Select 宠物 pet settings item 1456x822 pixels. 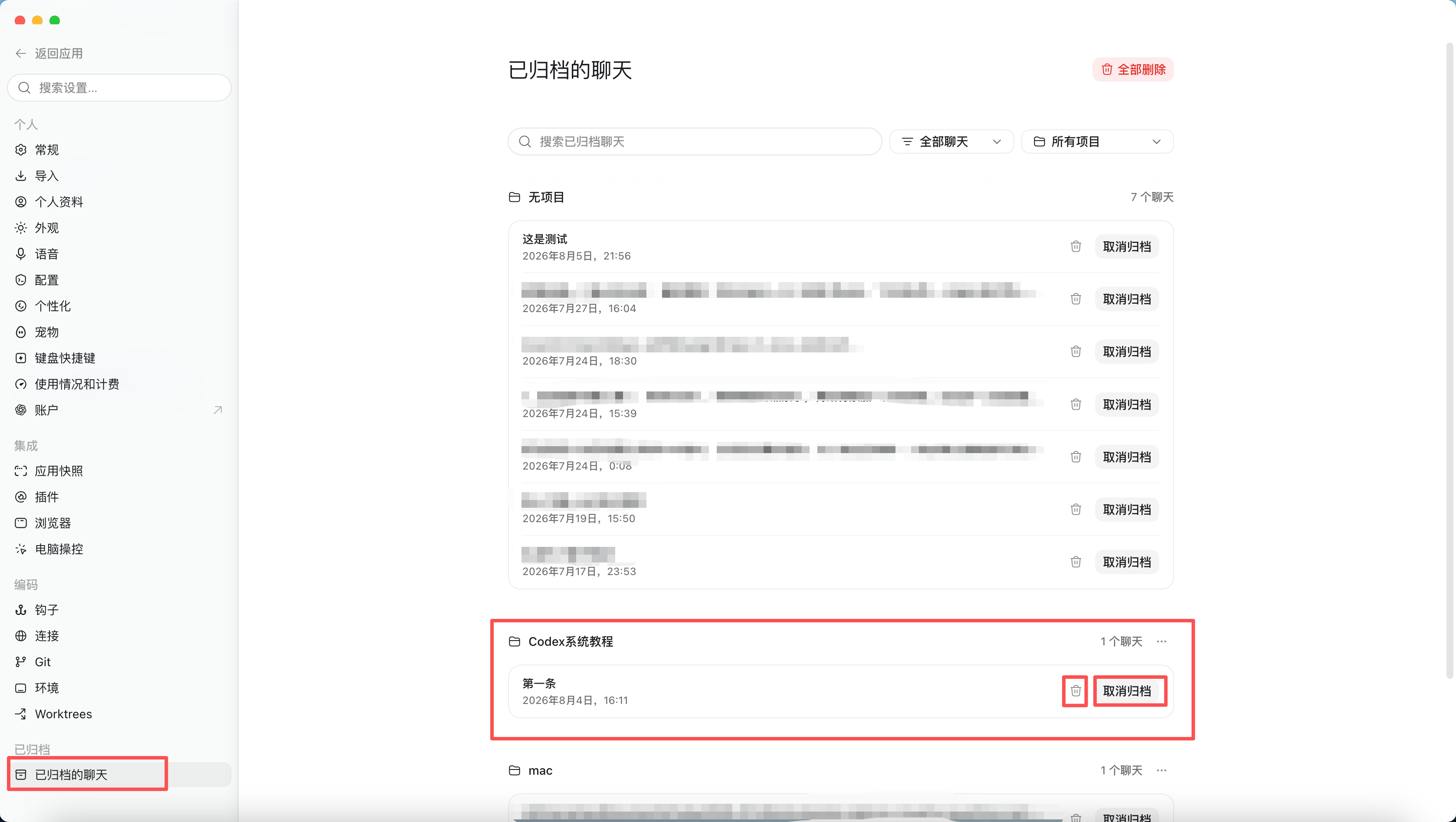[x=119, y=332]
